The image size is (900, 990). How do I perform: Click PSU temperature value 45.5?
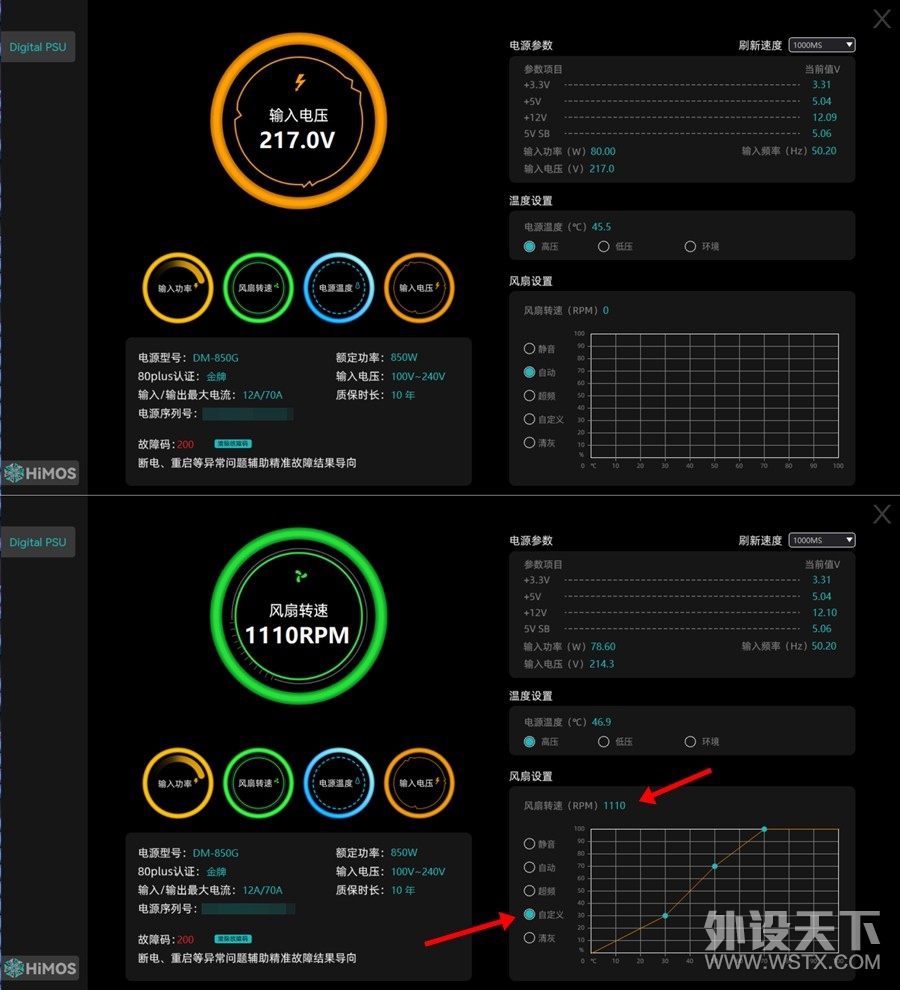point(601,227)
